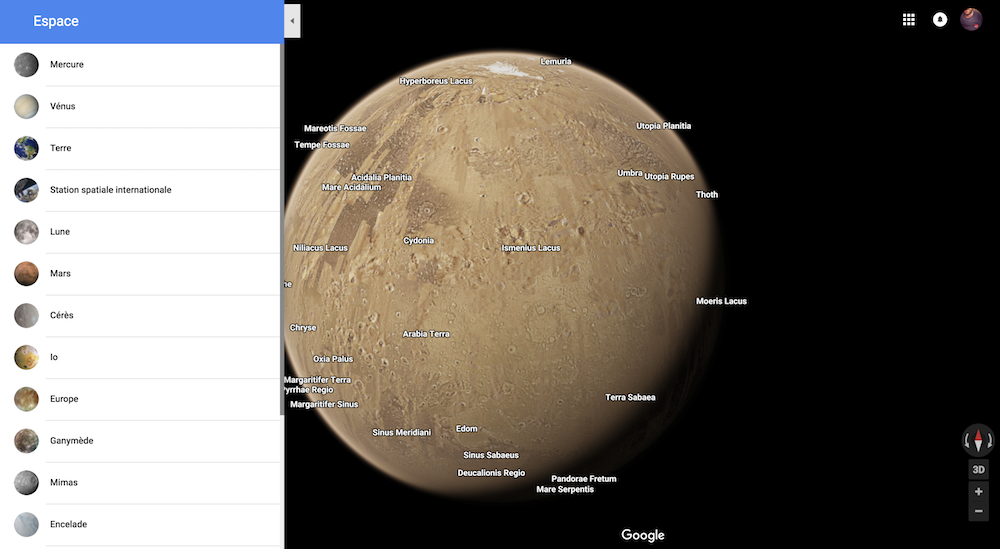
Task: Open the Google apps grid icon
Action: tap(909, 20)
